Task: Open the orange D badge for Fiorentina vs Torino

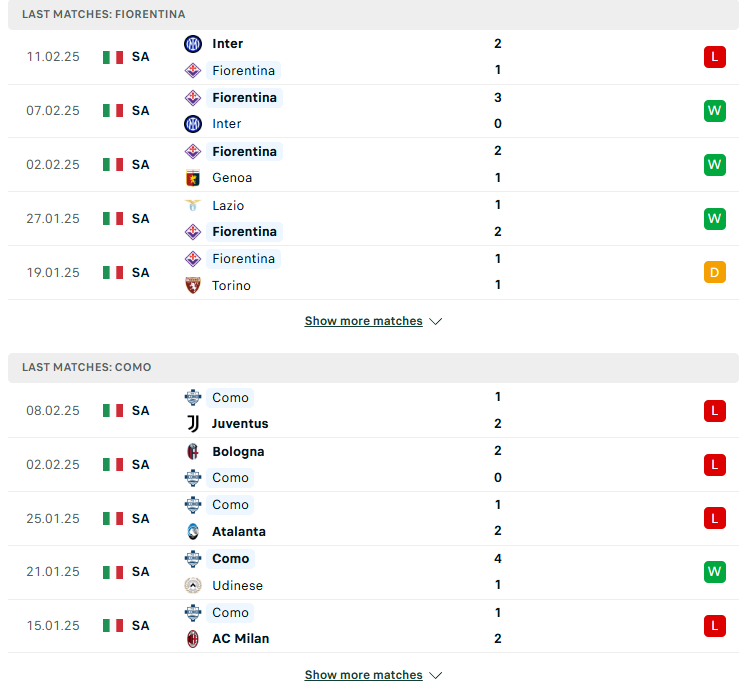Action: click(x=714, y=272)
